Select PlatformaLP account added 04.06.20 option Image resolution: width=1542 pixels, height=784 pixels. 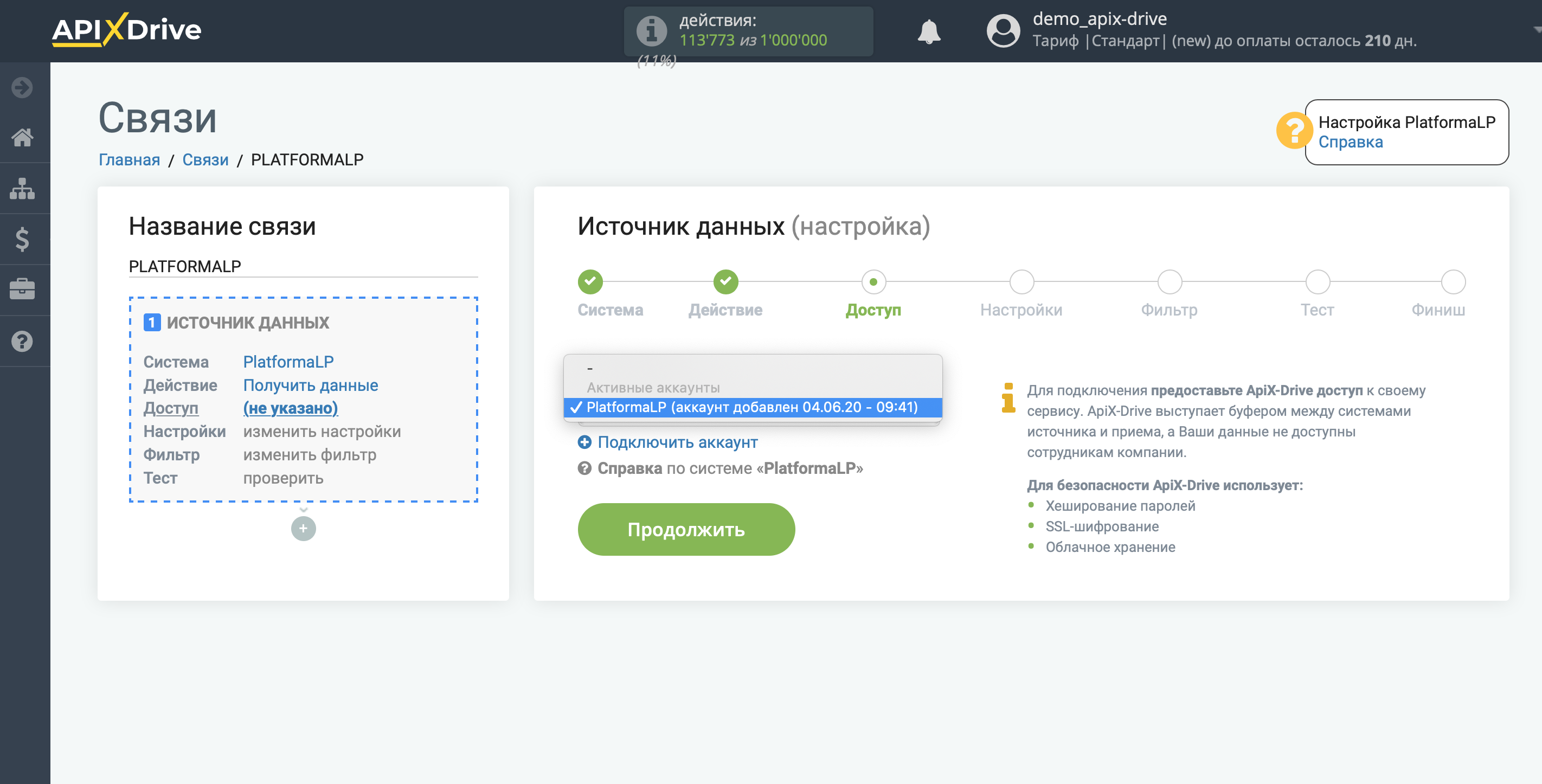point(753,407)
